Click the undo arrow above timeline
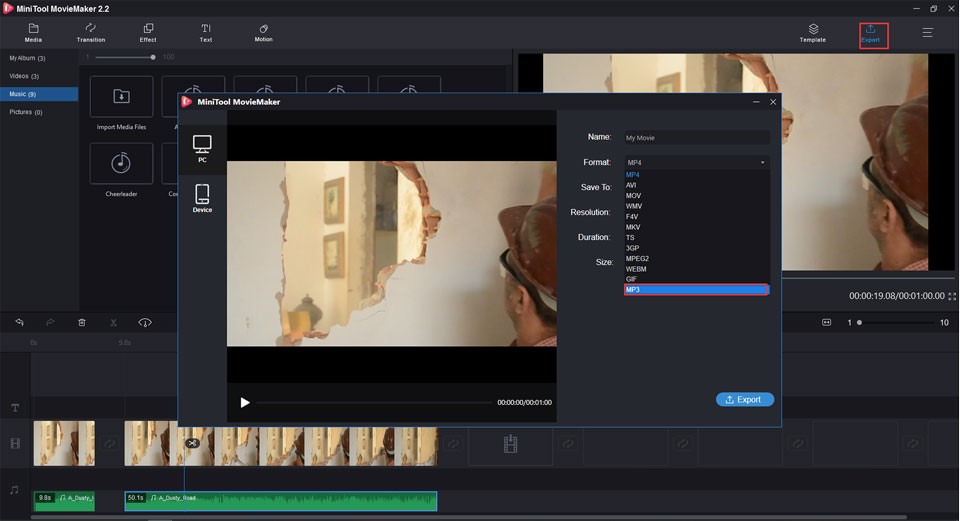The height and width of the screenshot is (521, 960). tap(20, 322)
